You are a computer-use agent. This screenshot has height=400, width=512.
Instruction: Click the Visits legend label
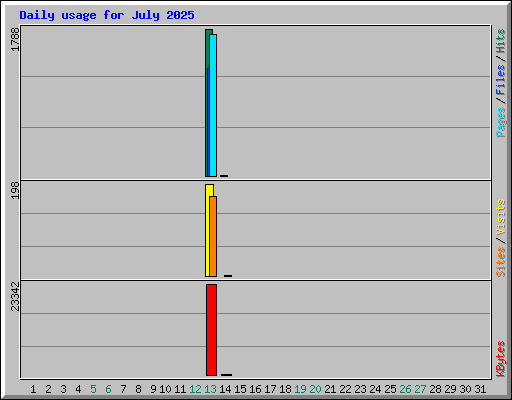click(500, 217)
